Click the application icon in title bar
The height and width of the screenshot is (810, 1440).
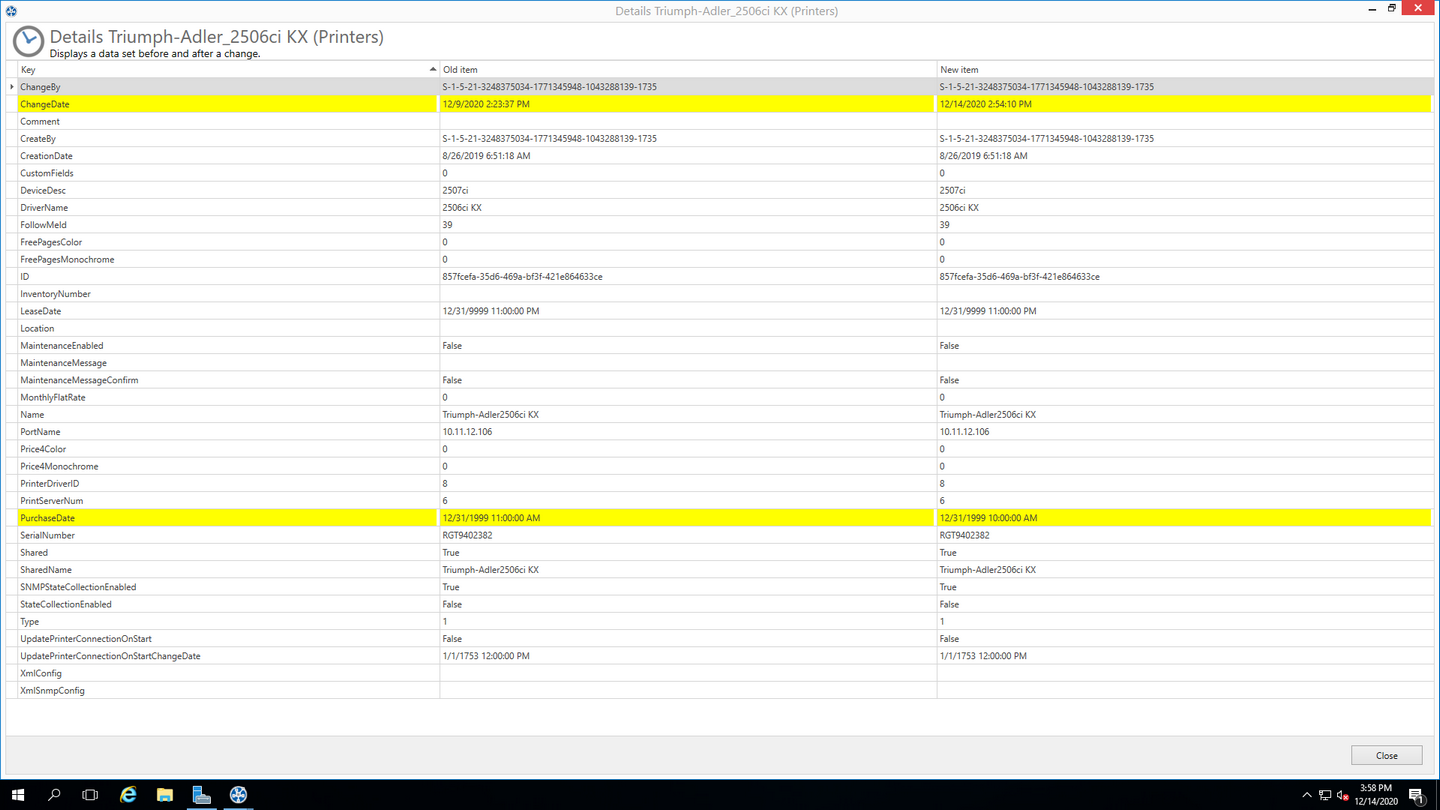pyautogui.click(x=11, y=10)
